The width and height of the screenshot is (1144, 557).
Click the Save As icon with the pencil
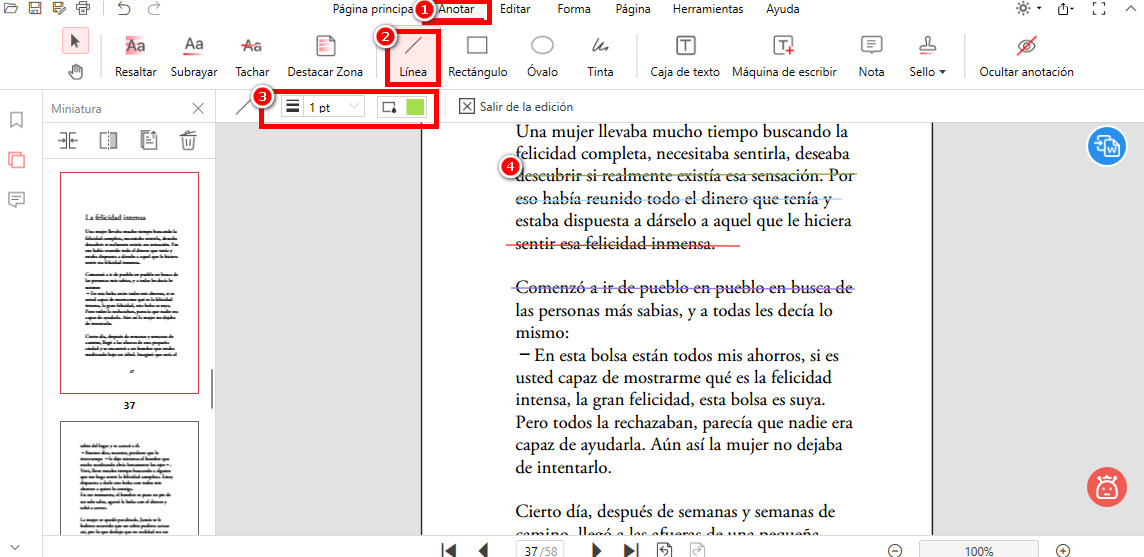pos(60,9)
